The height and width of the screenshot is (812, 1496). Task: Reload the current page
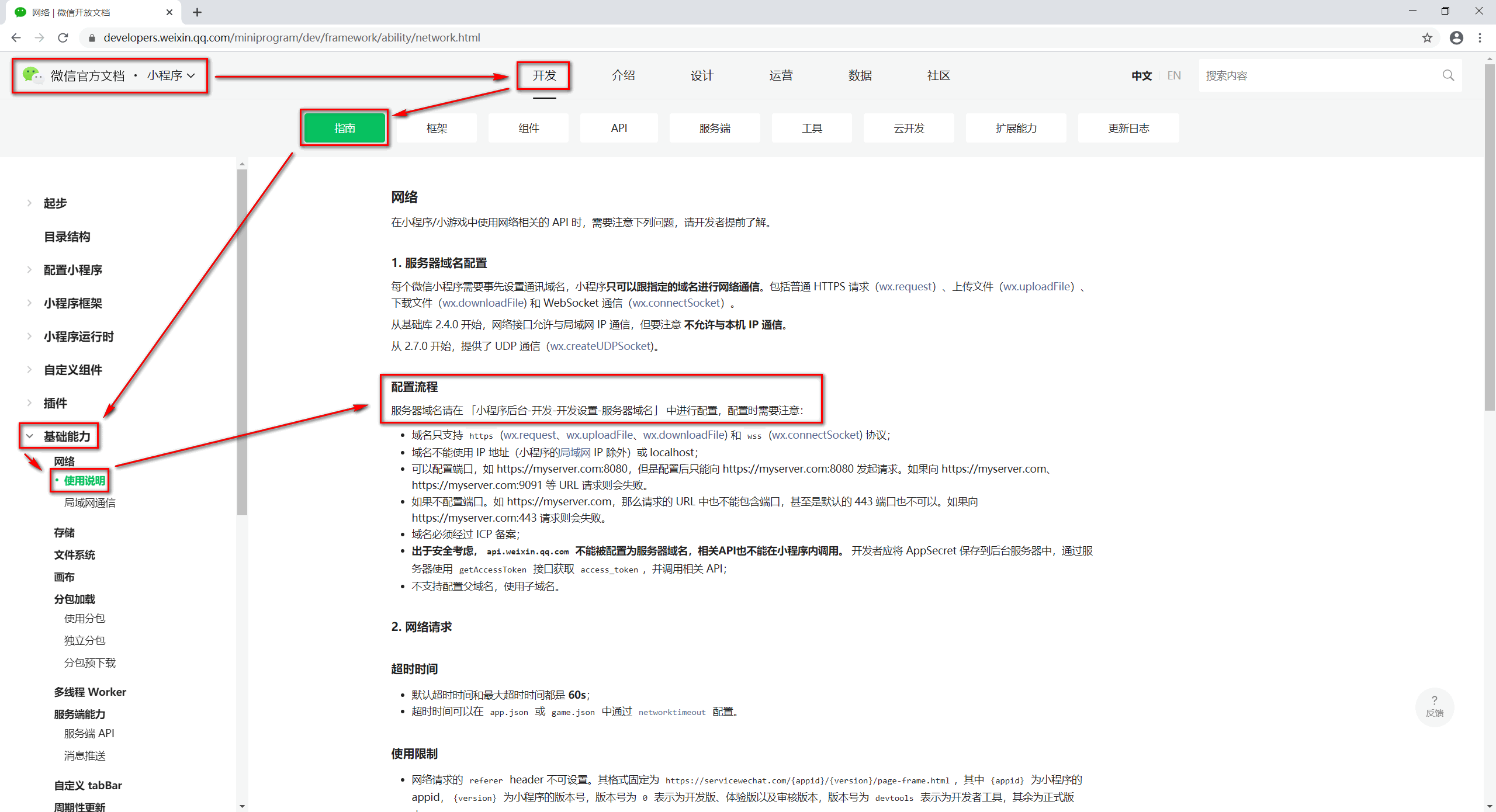(63, 37)
